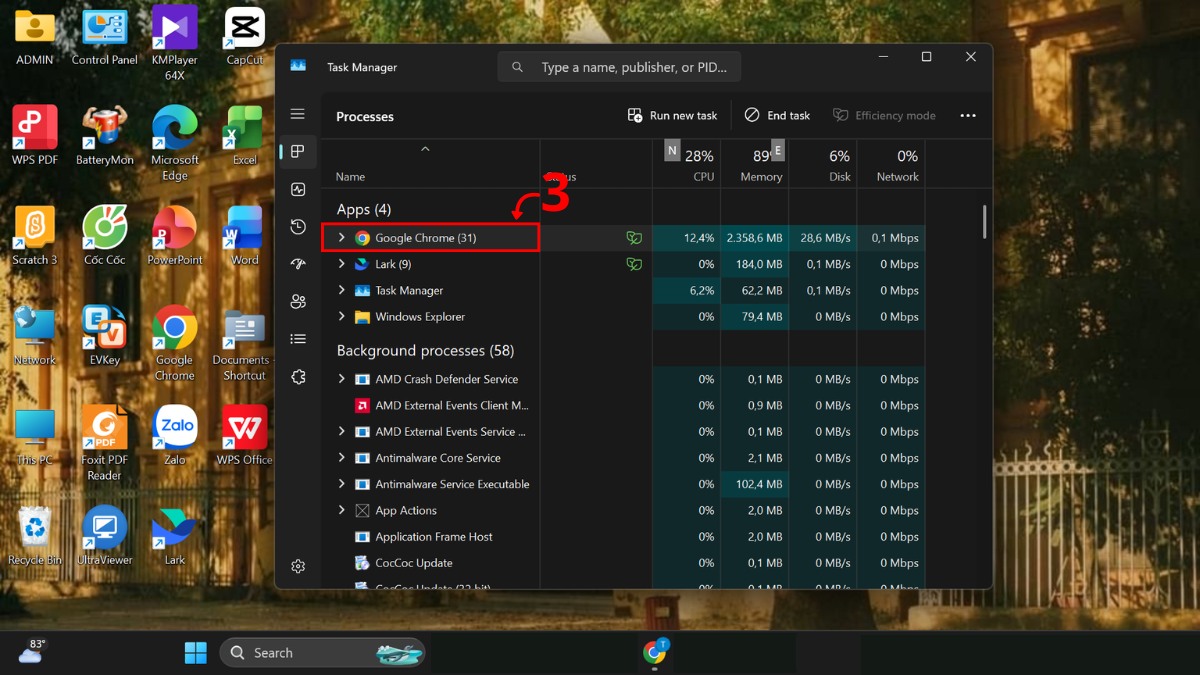Sort processes by the CPU column

687,163
